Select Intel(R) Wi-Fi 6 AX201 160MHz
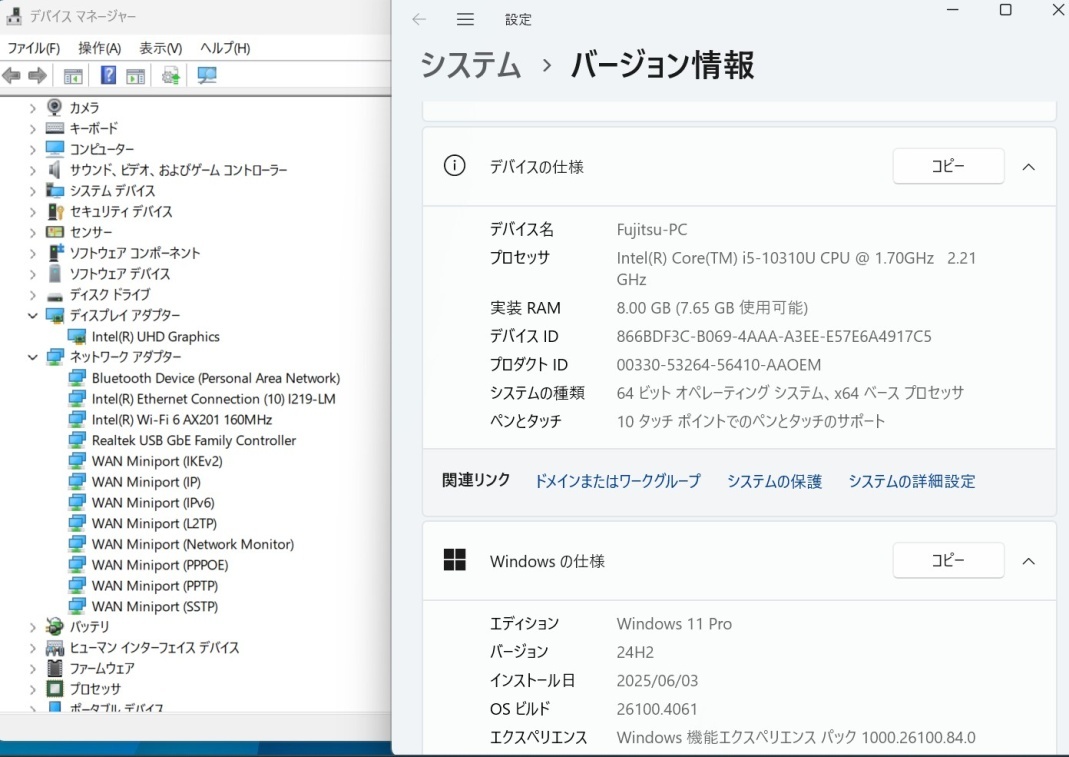 click(182, 419)
